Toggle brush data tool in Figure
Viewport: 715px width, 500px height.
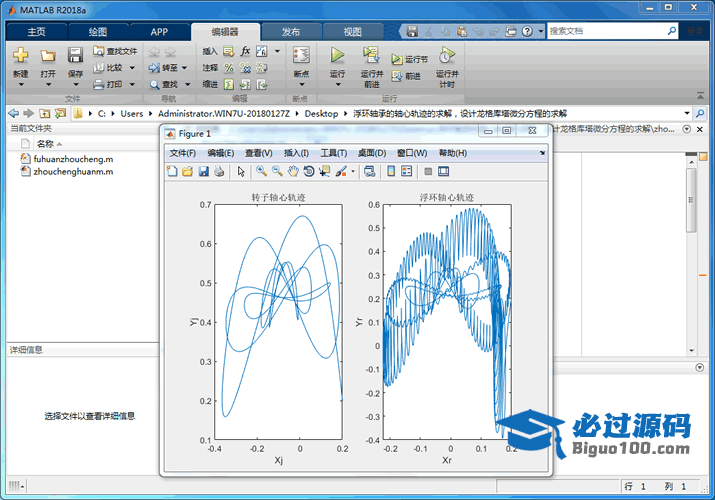(x=341, y=171)
